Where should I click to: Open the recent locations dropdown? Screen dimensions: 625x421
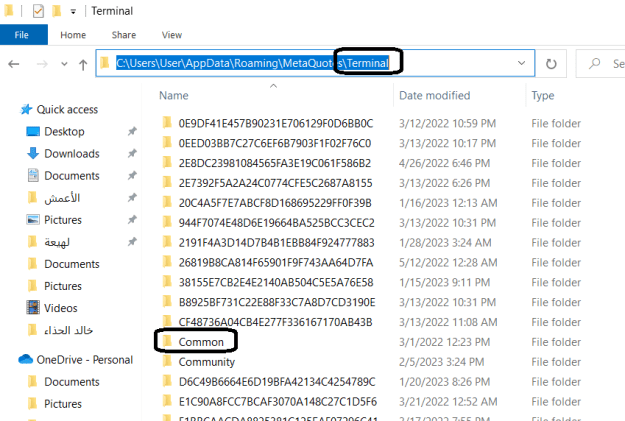(x=64, y=64)
